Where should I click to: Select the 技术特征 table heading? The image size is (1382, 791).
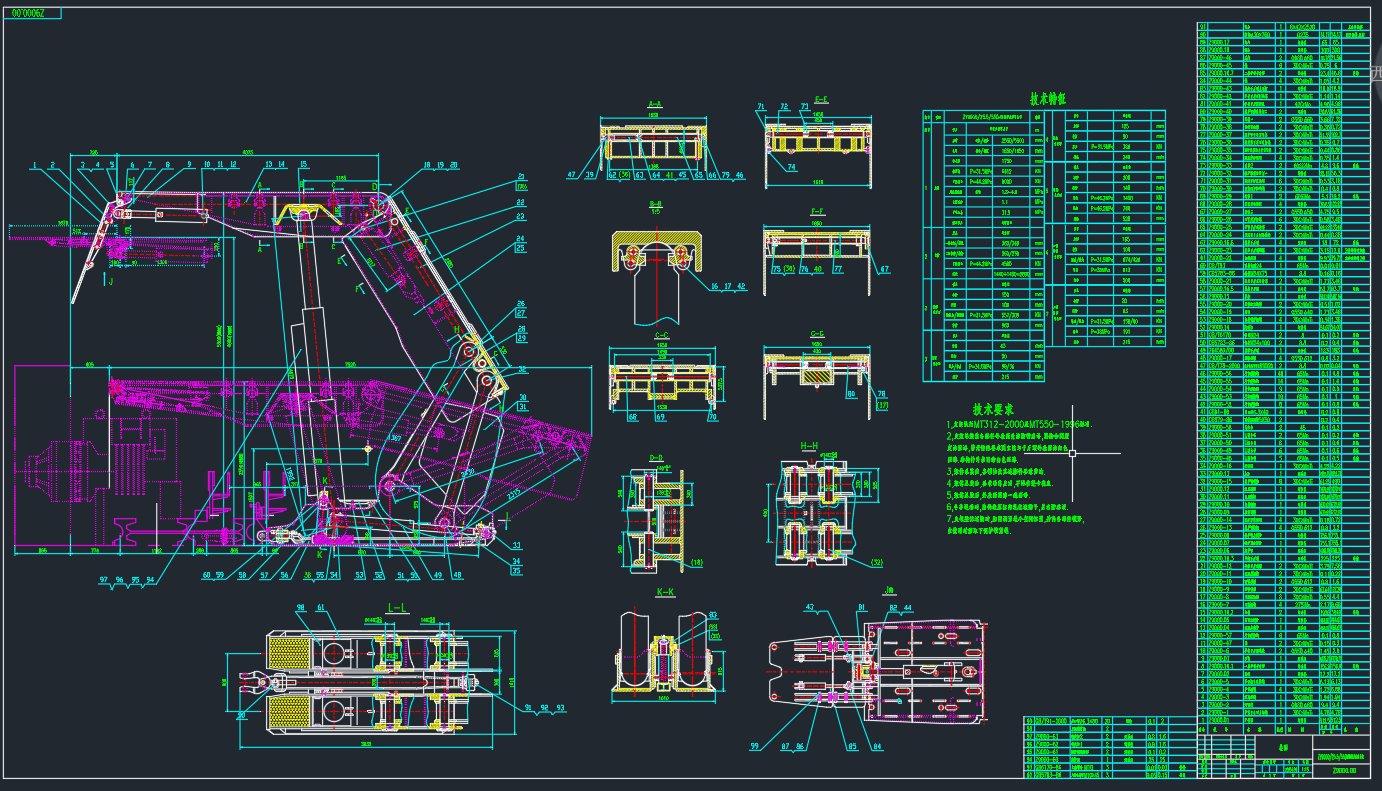coord(1048,100)
